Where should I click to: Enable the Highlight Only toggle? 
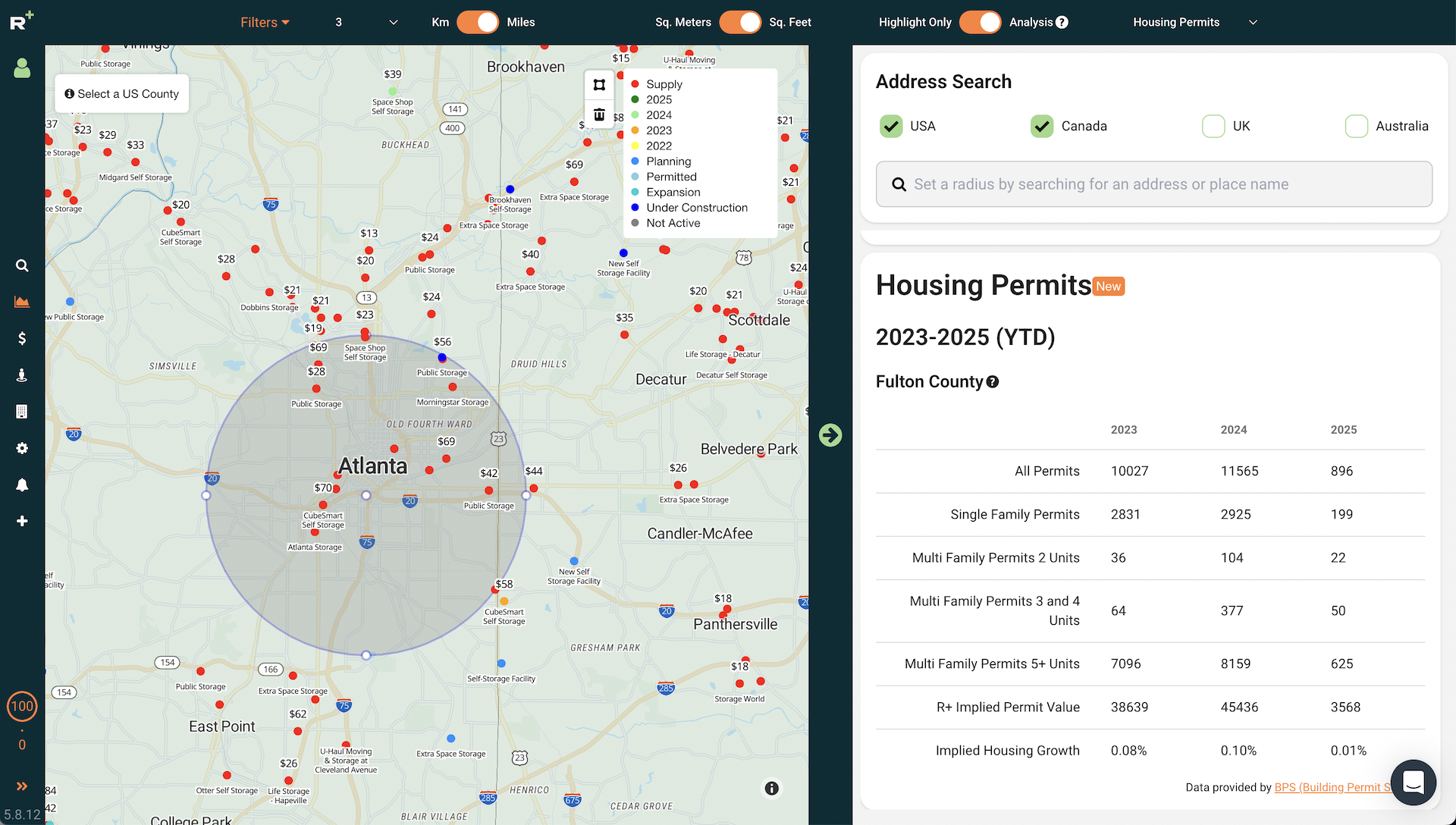point(979,22)
